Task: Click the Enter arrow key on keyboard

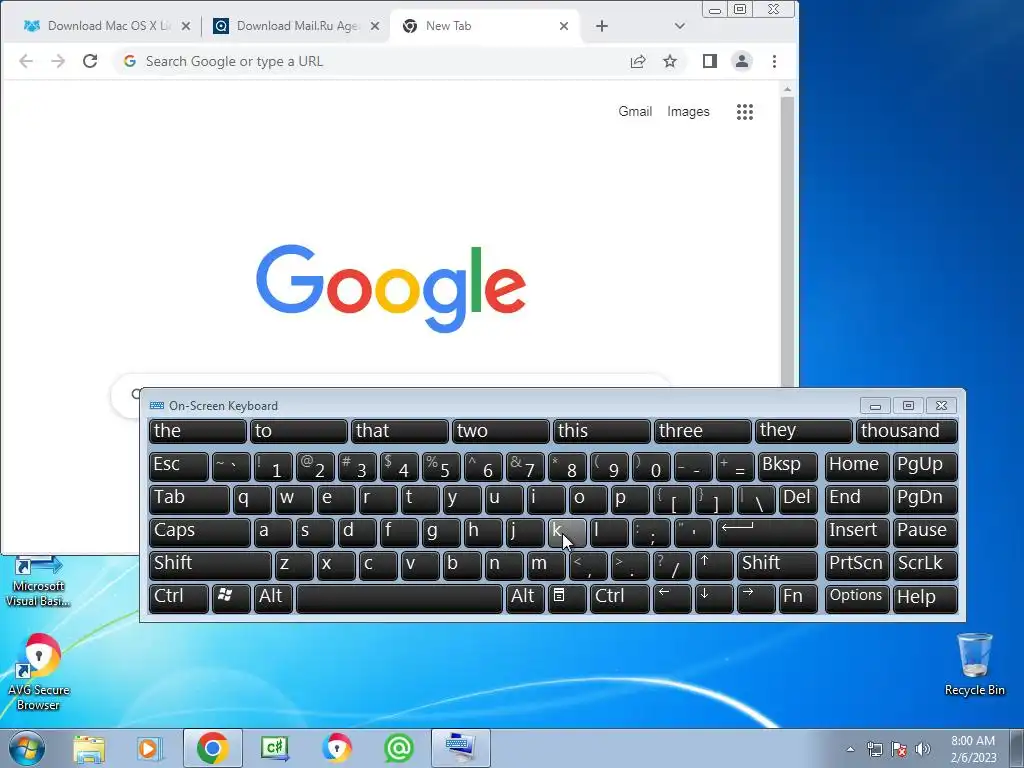Action: (767, 532)
